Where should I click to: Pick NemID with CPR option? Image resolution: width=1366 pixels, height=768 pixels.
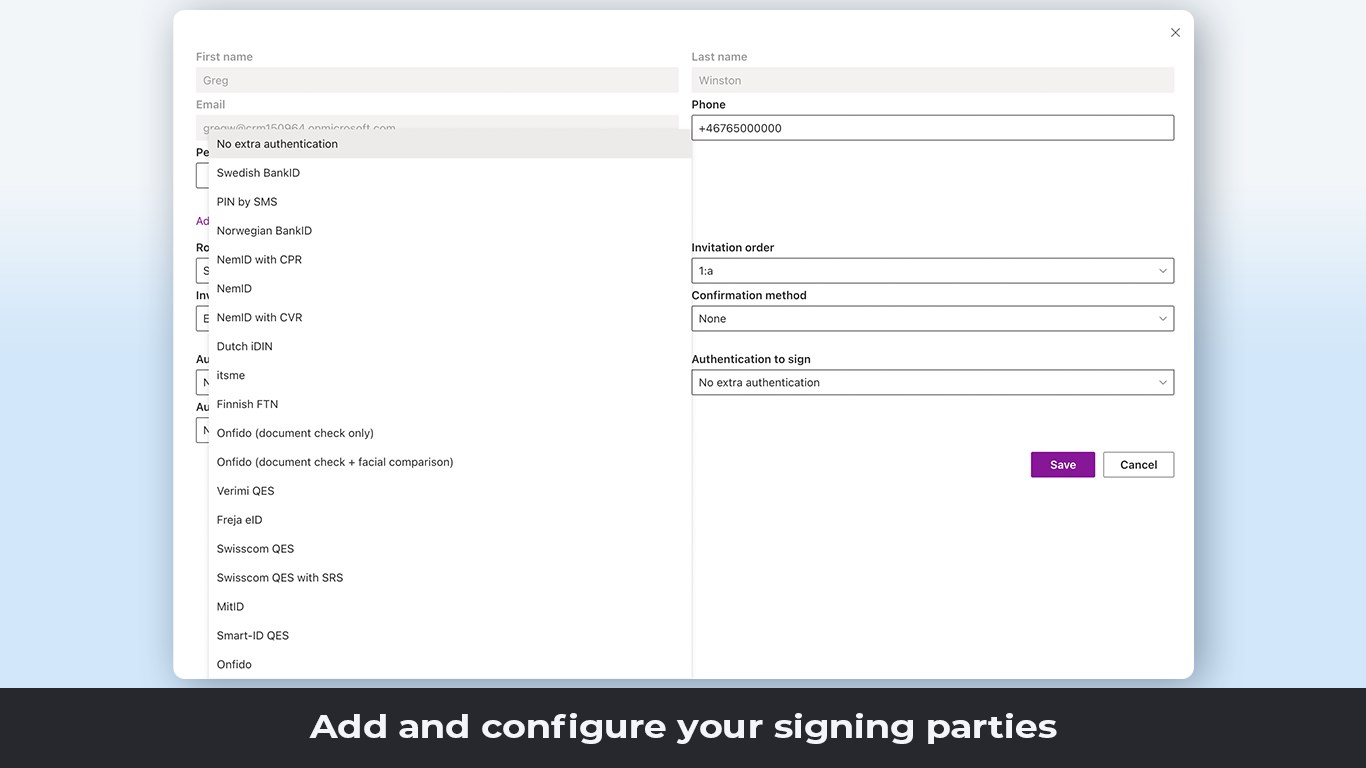[259, 260]
